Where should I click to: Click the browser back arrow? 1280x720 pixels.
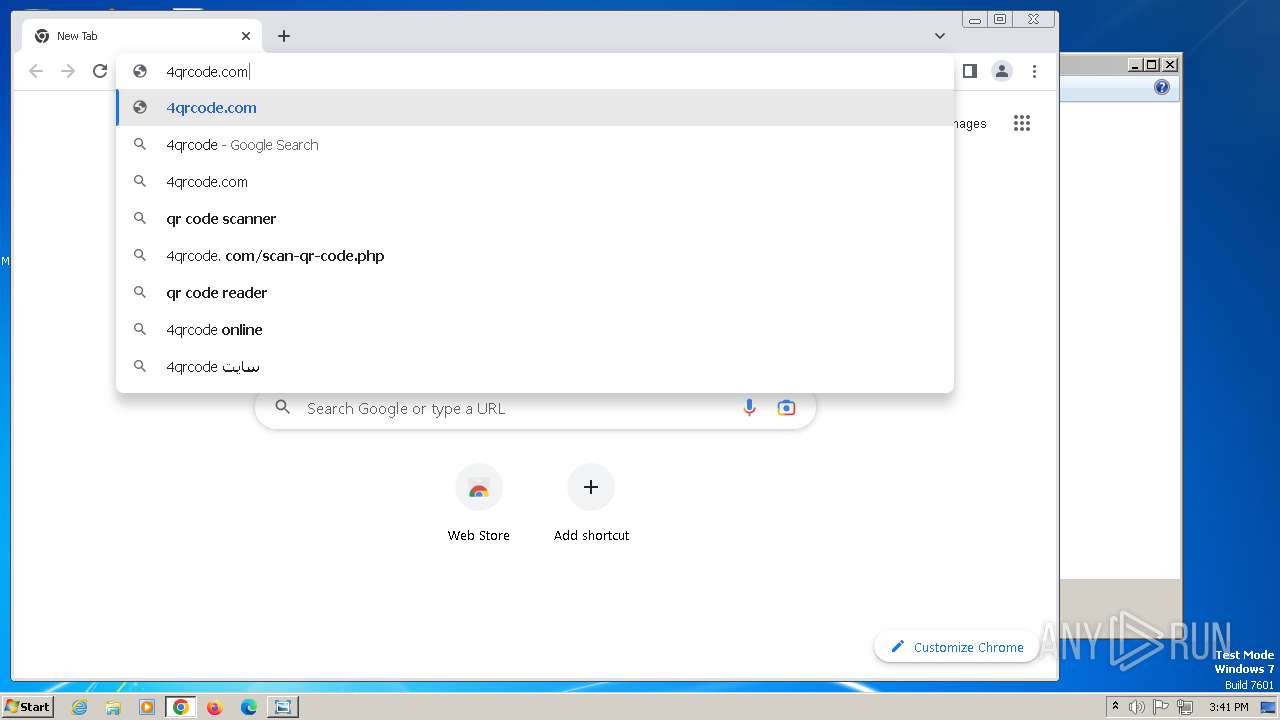pos(36,71)
